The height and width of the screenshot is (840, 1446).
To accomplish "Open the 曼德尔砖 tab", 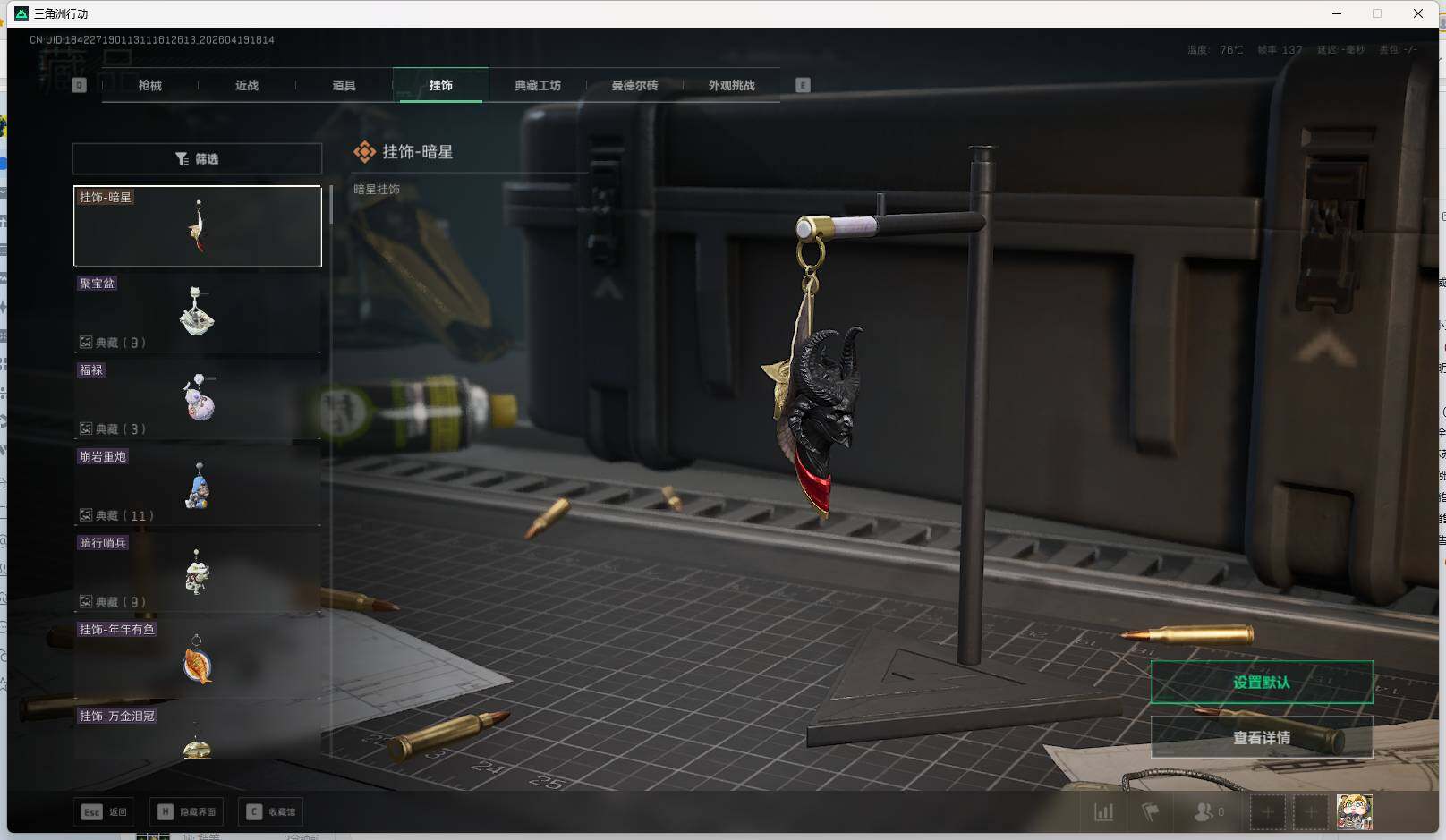I will coord(634,85).
